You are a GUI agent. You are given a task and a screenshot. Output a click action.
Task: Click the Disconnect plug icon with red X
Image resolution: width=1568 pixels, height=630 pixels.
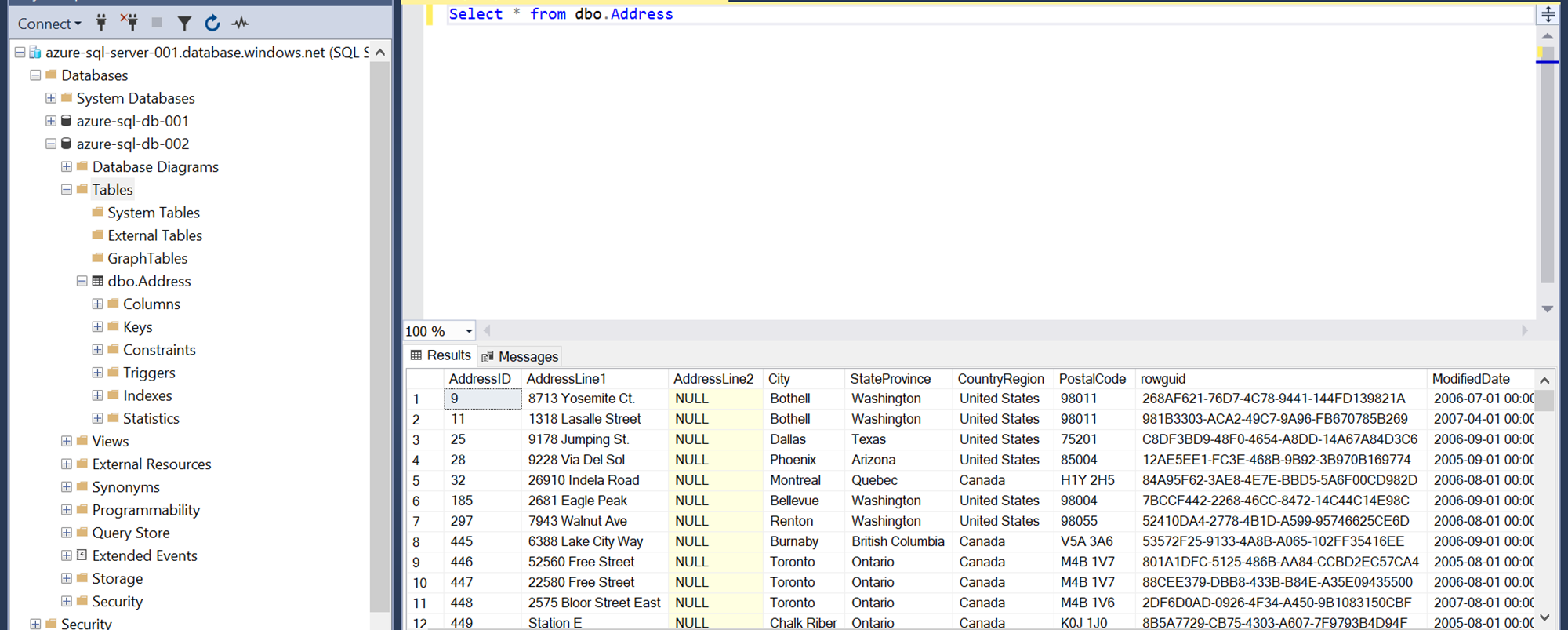[x=129, y=23]
